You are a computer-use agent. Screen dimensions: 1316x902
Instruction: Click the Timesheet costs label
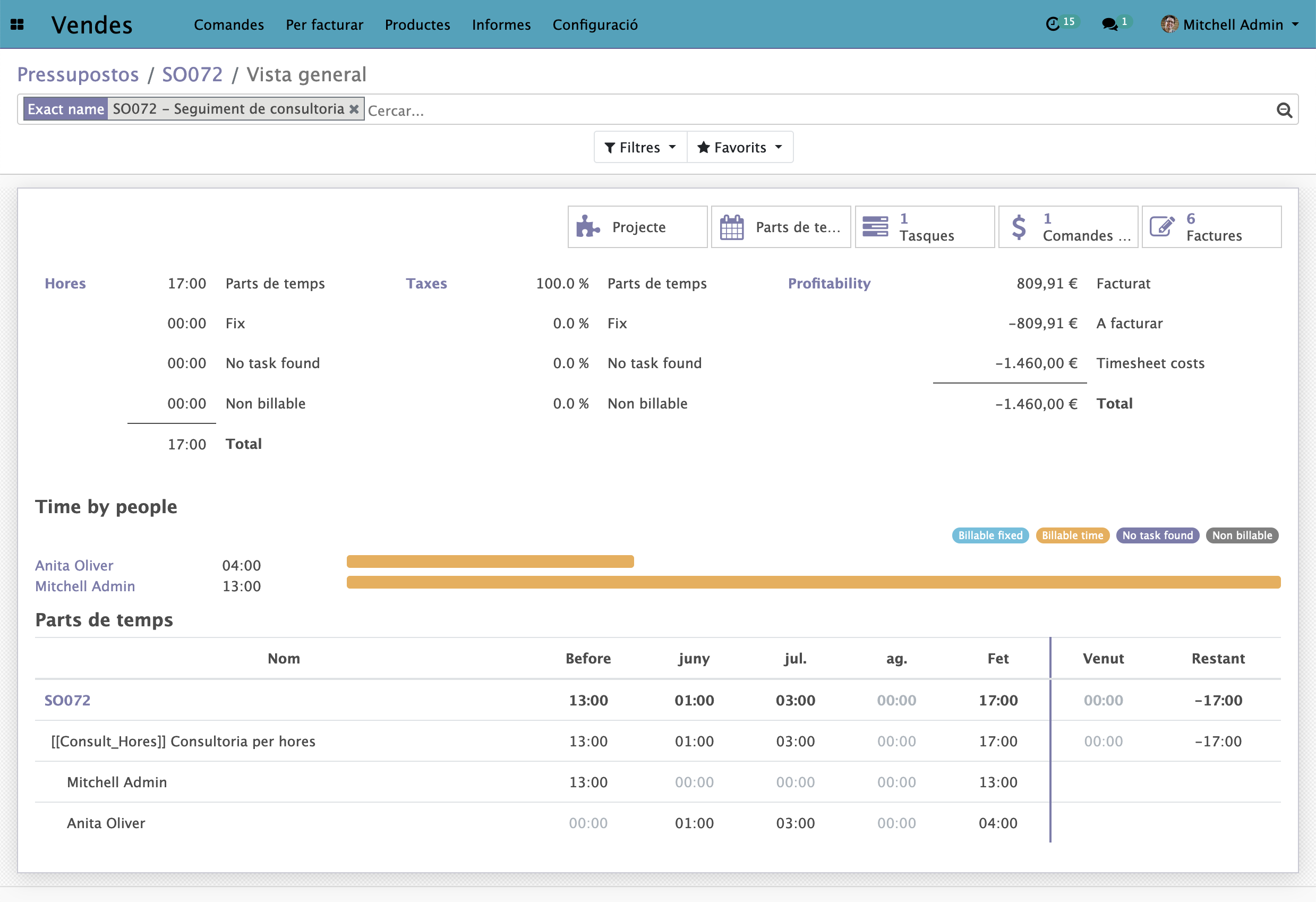point(1151,363)
